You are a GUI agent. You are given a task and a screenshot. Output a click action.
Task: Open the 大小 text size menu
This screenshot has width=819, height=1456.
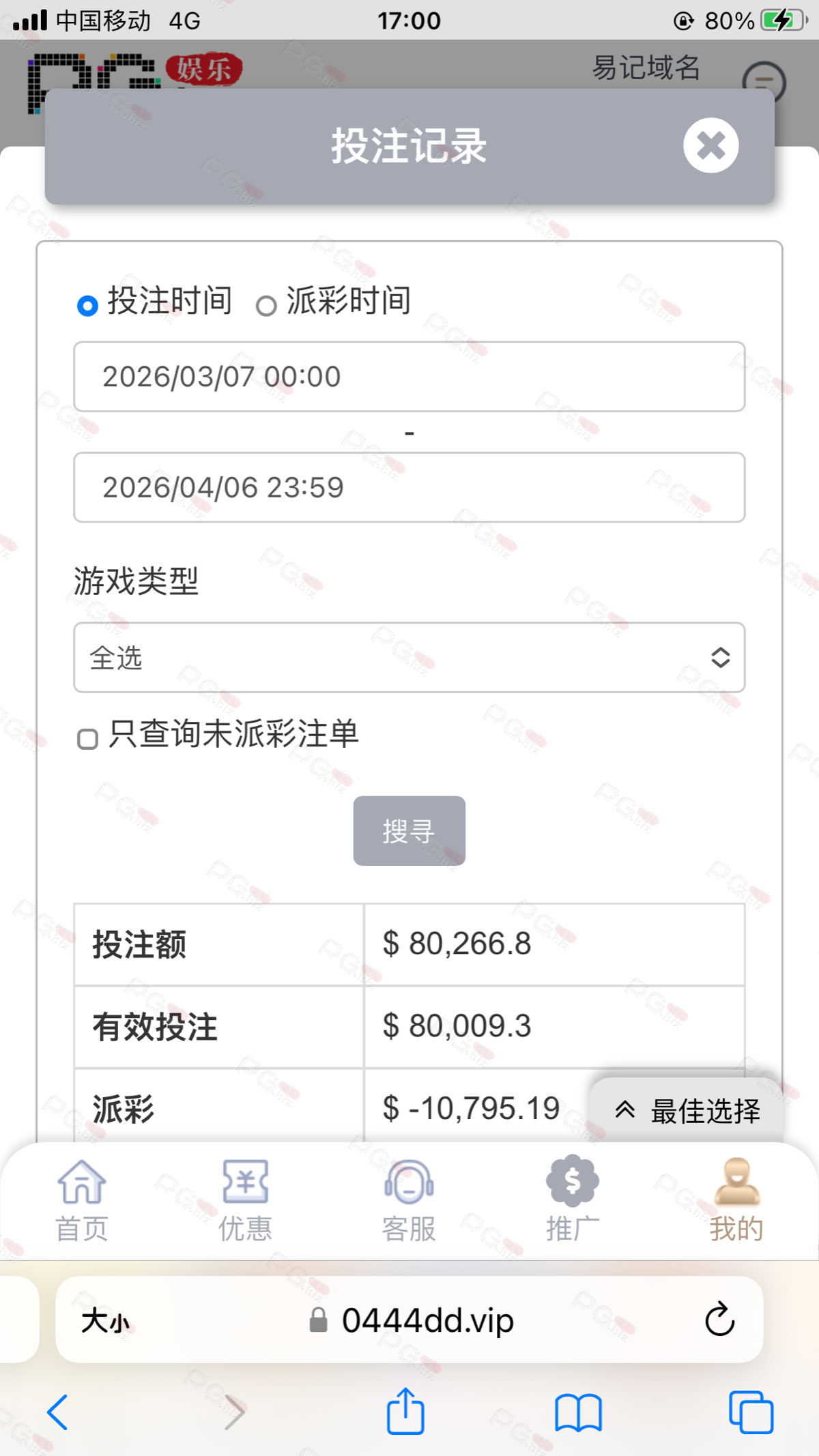click(x=105, y=1320)
